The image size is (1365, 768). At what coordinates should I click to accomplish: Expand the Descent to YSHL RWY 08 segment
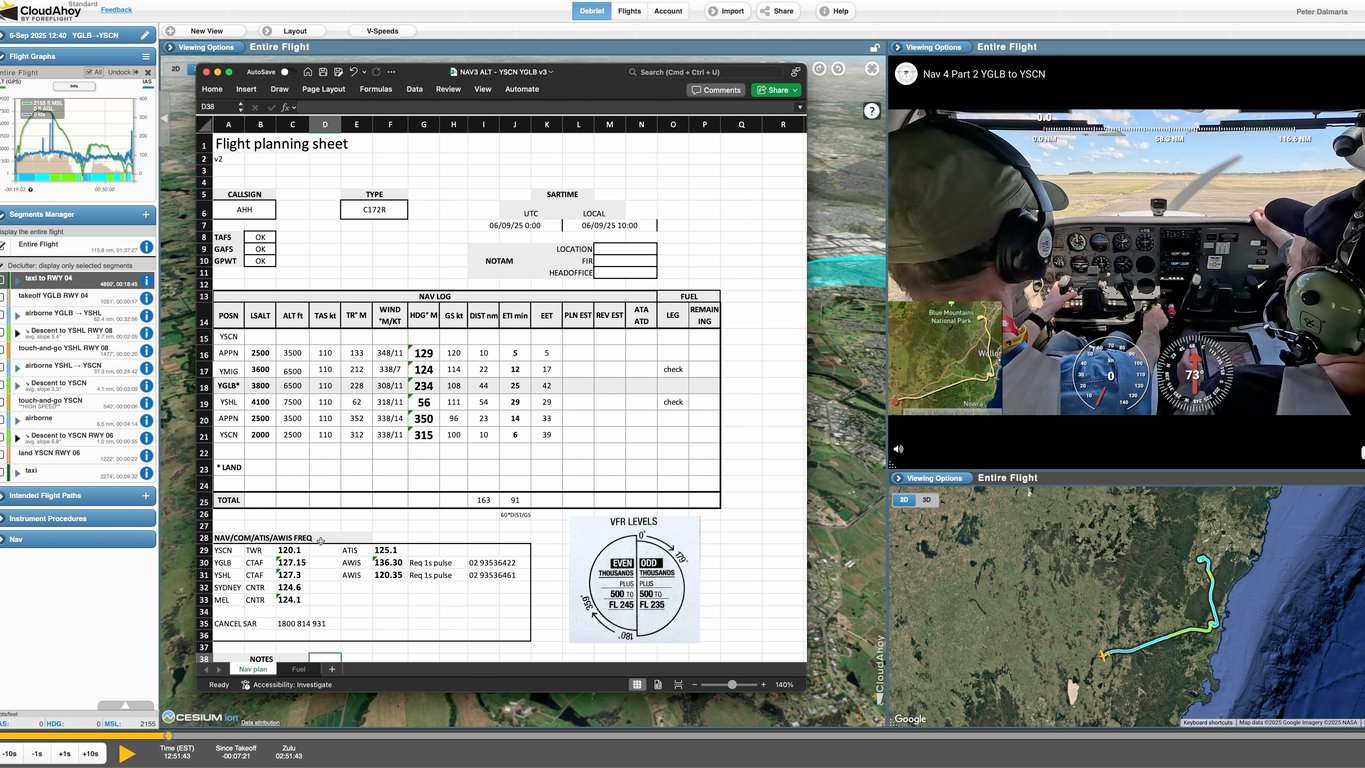(17, 332)
